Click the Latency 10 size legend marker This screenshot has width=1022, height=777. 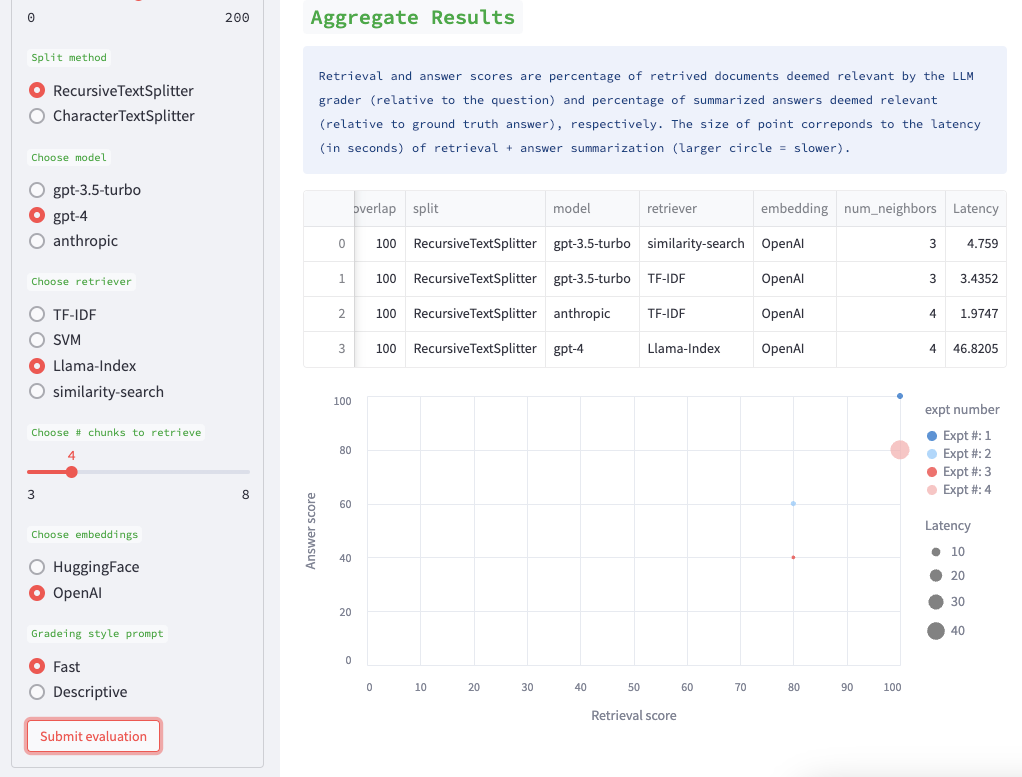pyautogui.click(x=938, y=551)
